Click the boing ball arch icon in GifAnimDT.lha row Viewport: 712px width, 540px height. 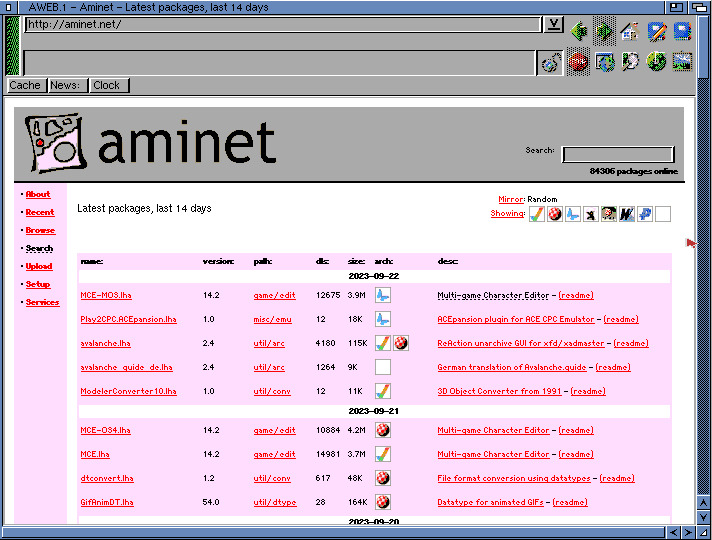[383, 502]
